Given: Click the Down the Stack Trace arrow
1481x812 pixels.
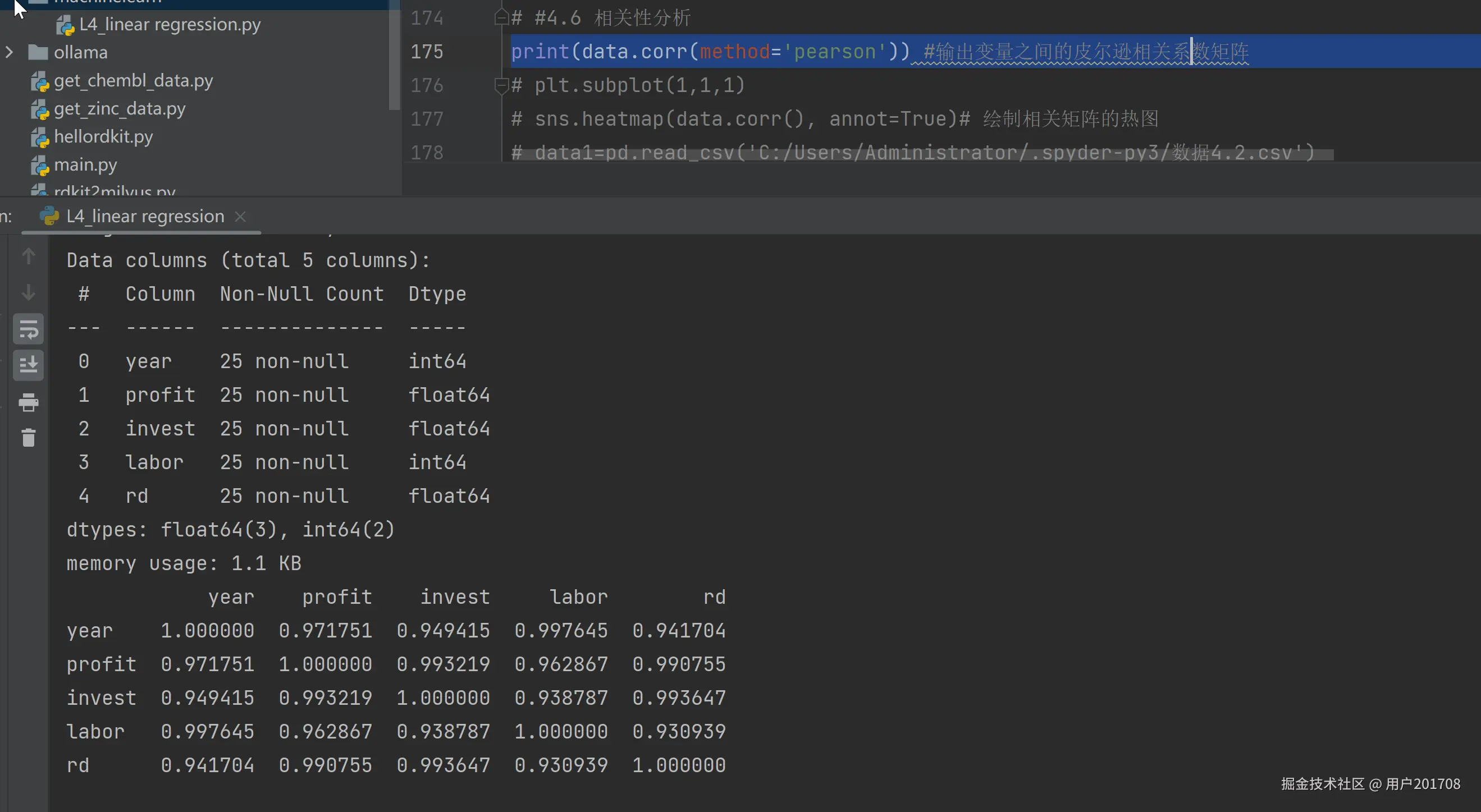Looking at the screenshot, I should [x=28, y=292].
